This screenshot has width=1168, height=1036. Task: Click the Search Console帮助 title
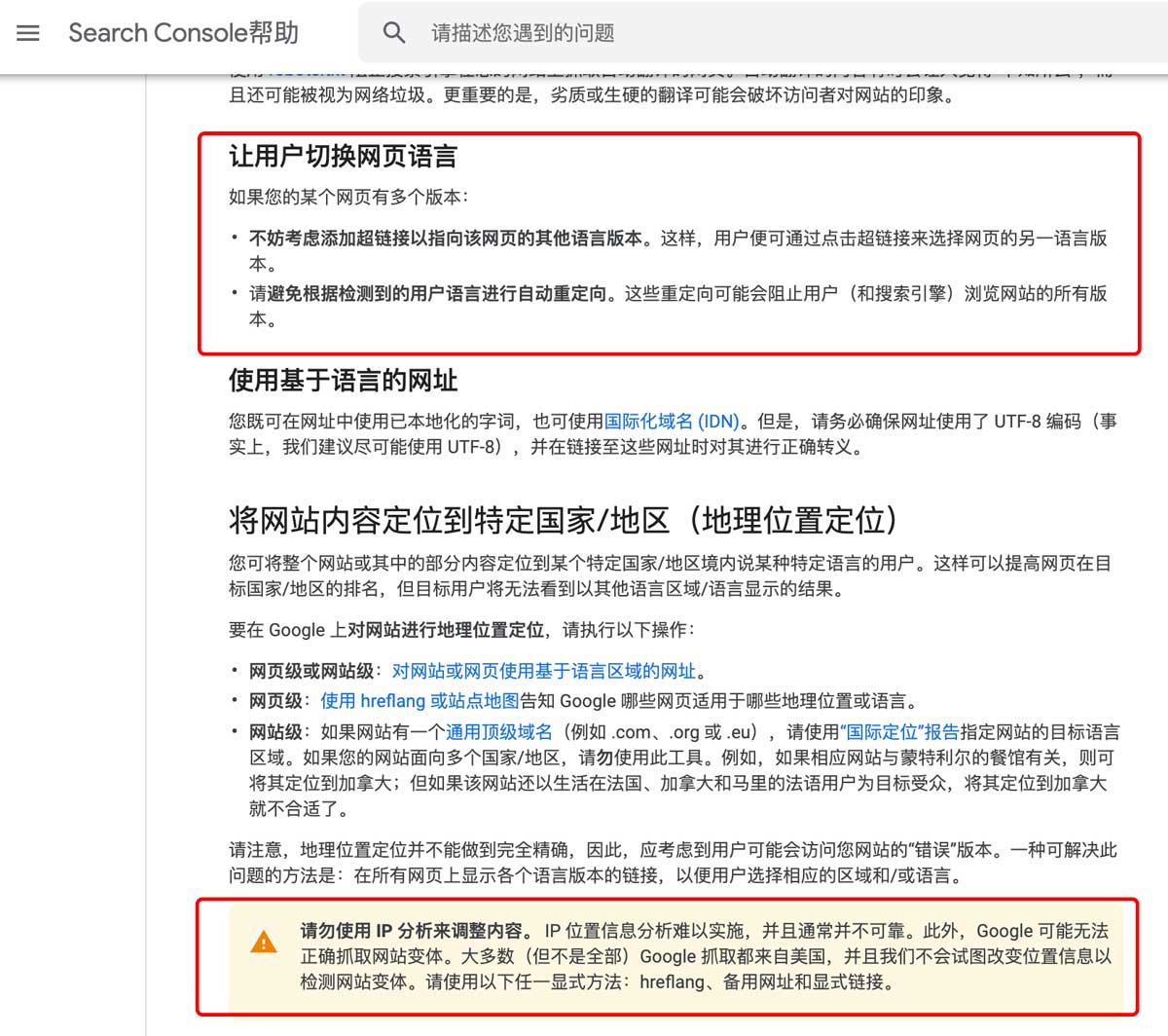[x=183, y=33]
